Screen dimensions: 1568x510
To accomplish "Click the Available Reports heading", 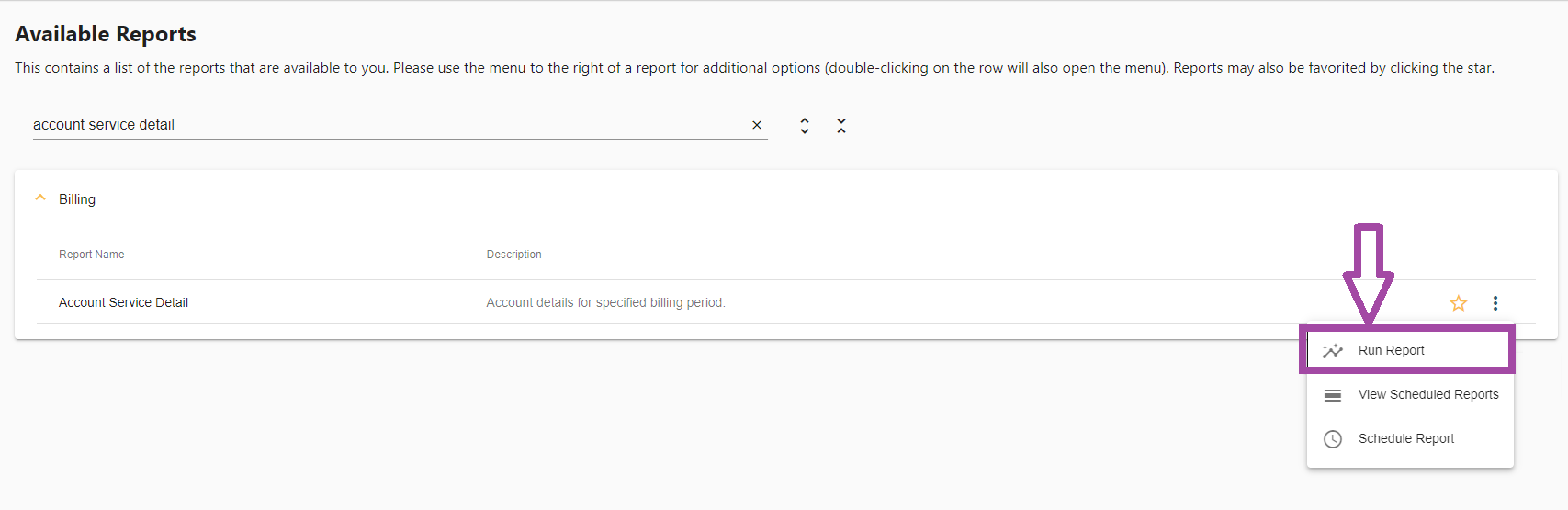I will [x=106, y=34].
